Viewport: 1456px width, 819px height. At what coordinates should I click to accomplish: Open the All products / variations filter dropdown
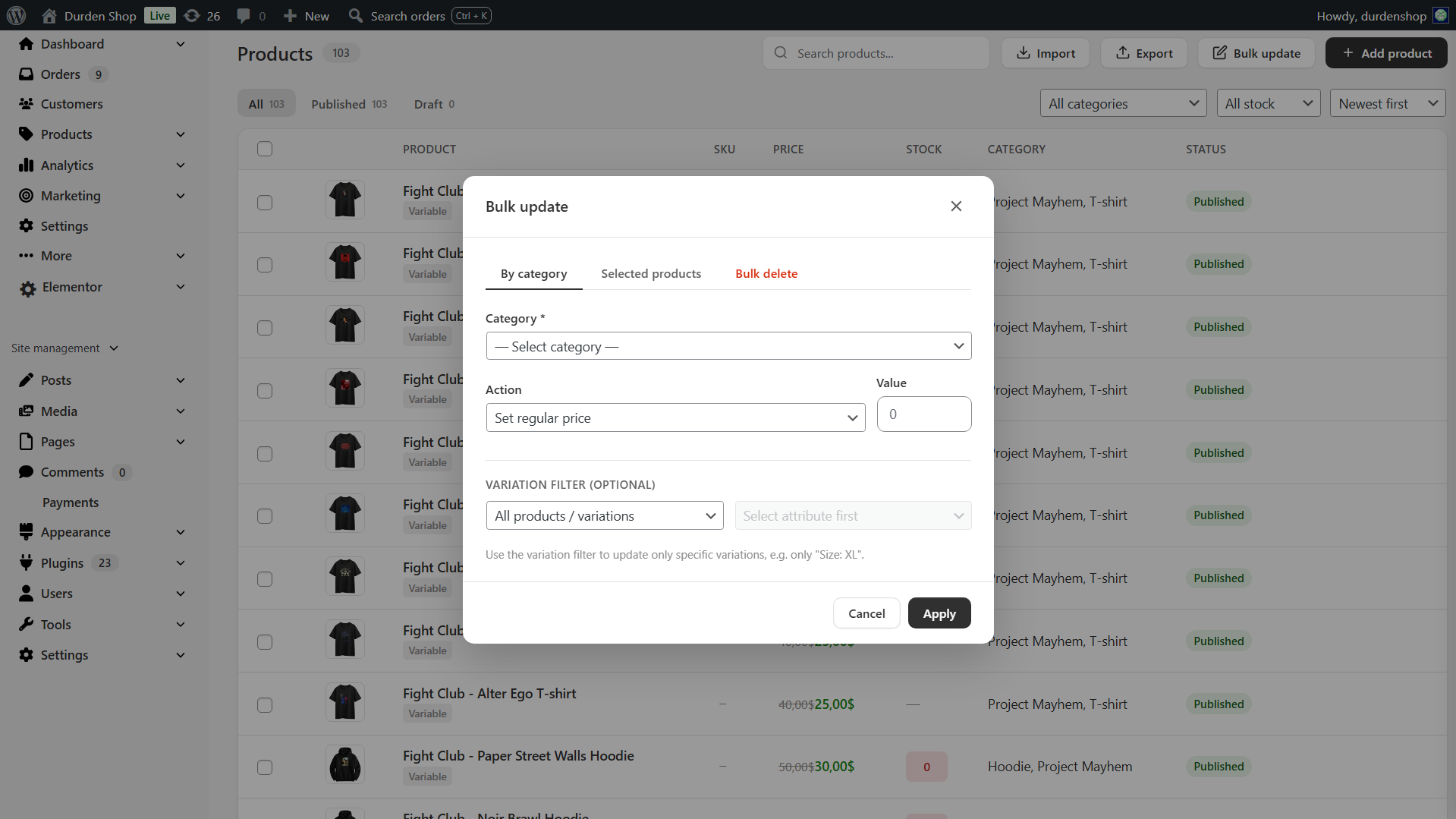(604, 515)
